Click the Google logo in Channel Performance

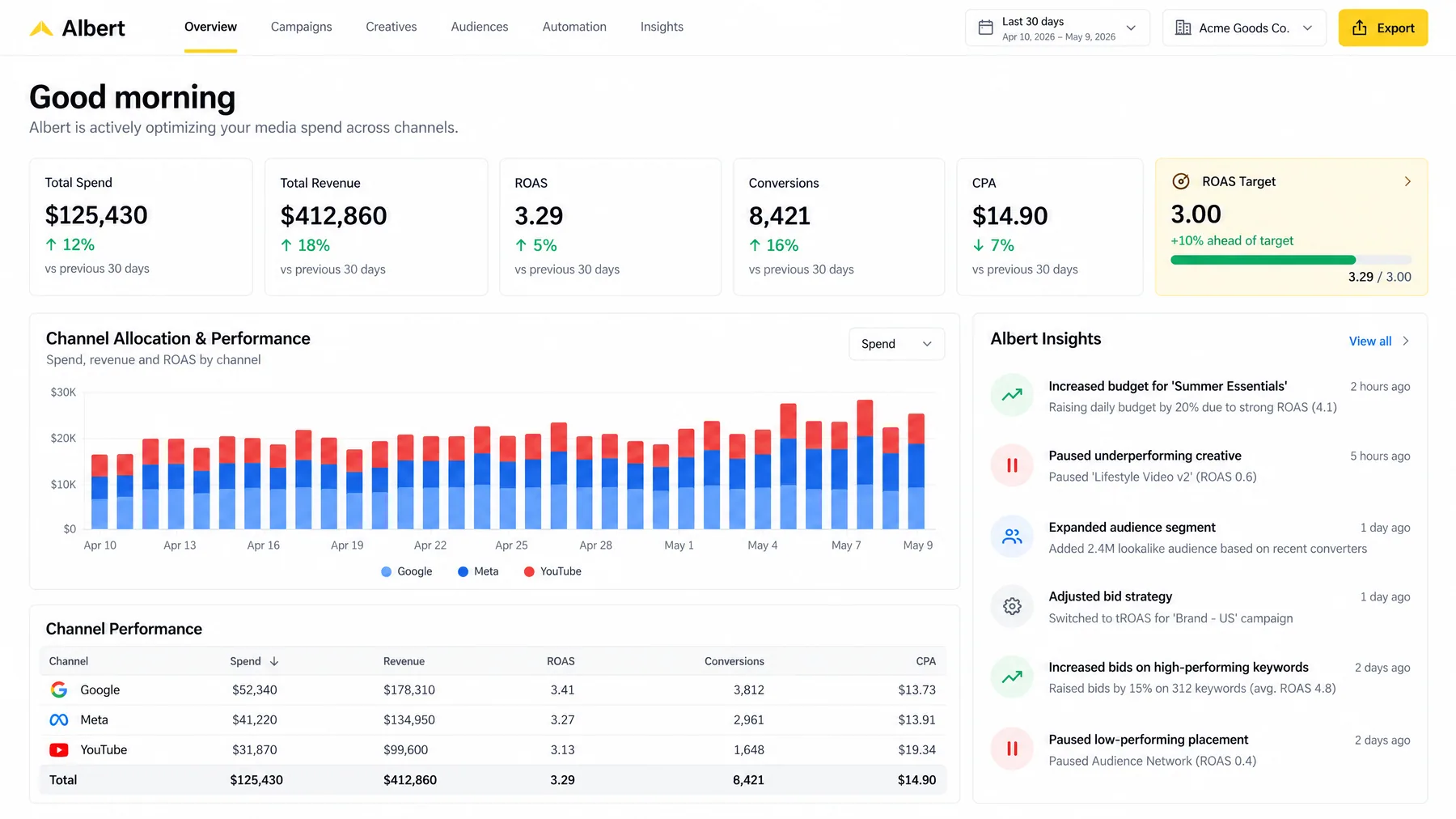pos(59,690)
